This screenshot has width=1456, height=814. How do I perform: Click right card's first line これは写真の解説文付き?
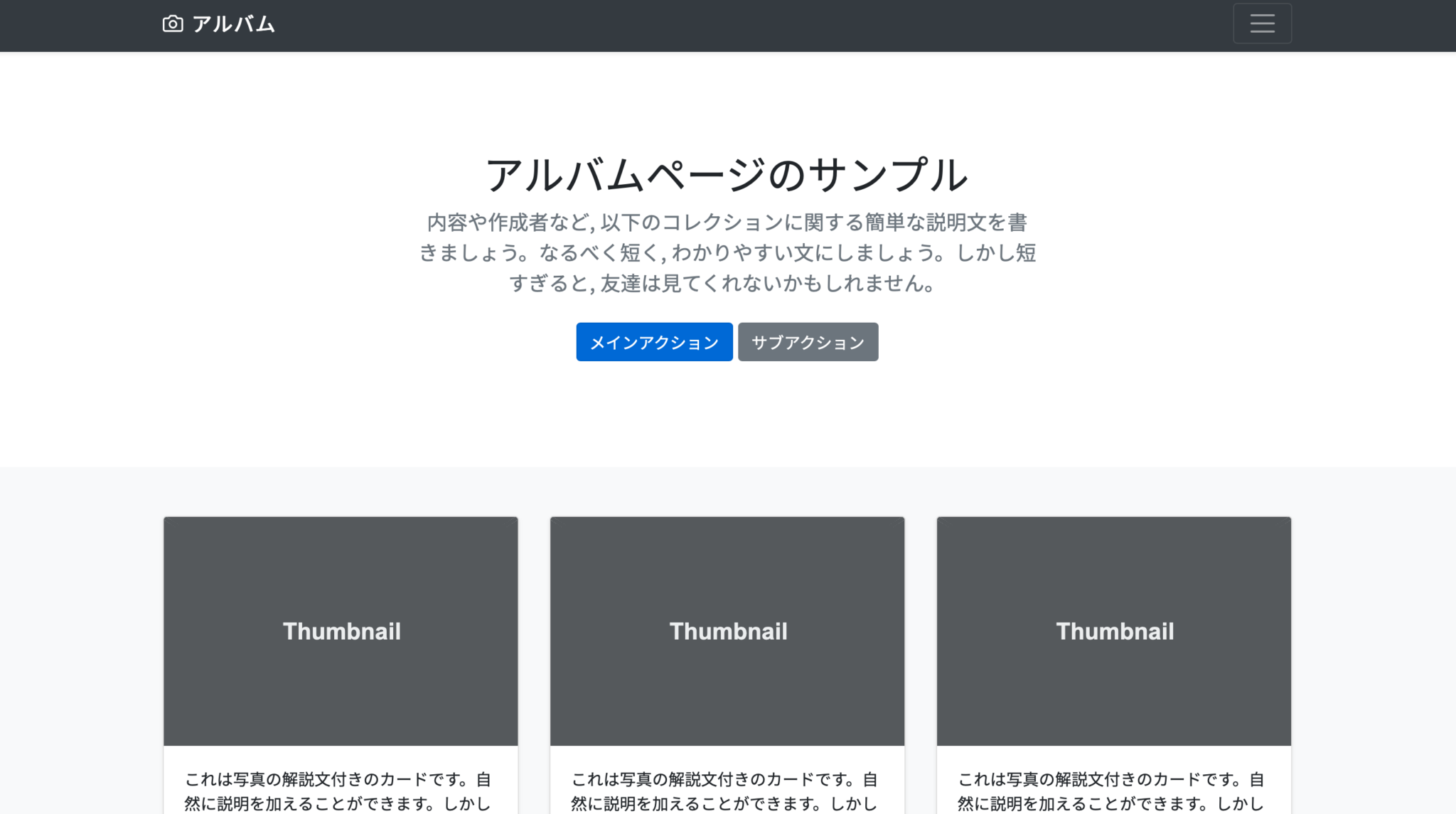(x=1111, y=779)
